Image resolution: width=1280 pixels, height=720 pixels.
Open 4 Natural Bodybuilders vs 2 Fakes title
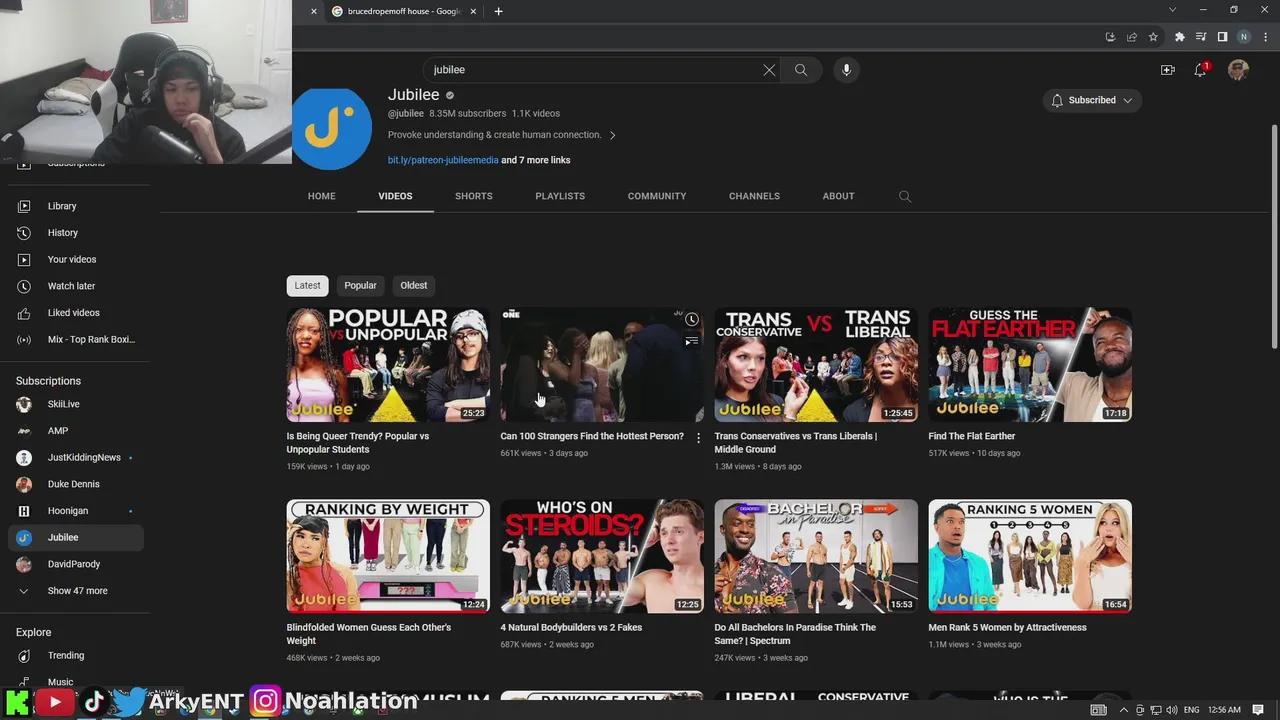(x=571, y=628)
